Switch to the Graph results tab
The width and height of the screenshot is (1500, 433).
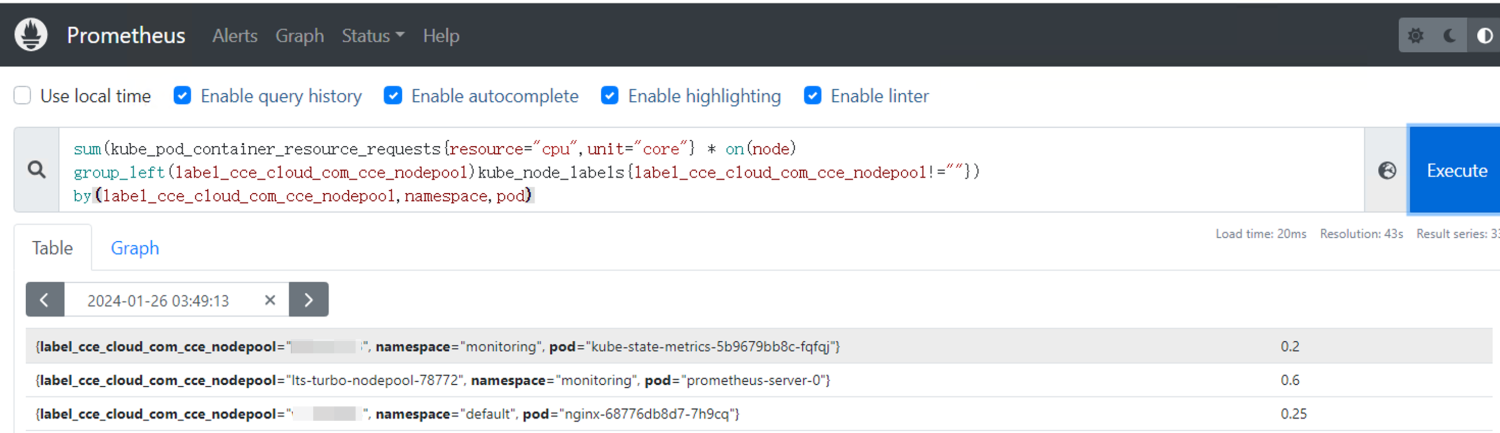135,248
